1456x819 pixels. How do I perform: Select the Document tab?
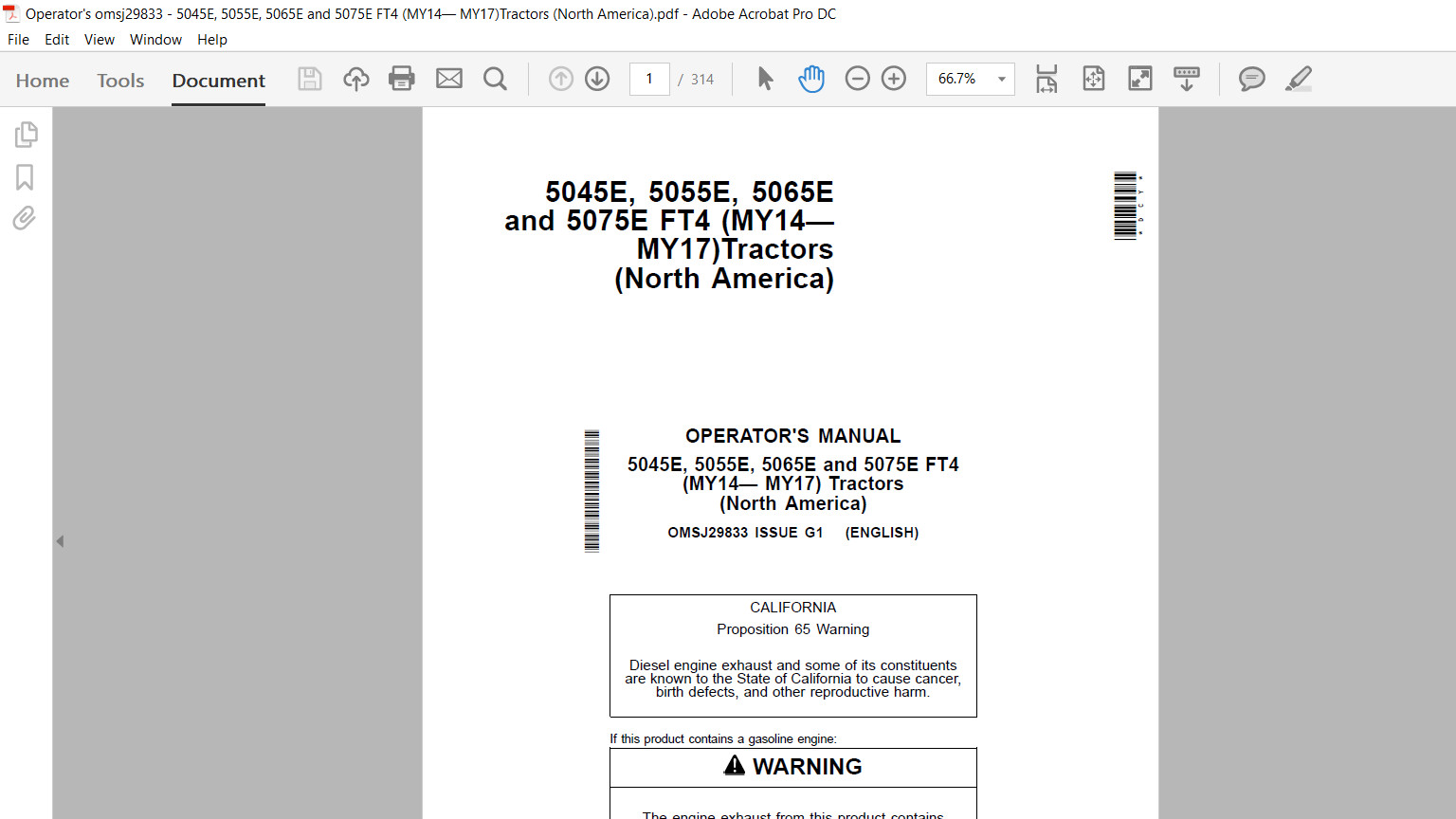(x=219, y=81)
